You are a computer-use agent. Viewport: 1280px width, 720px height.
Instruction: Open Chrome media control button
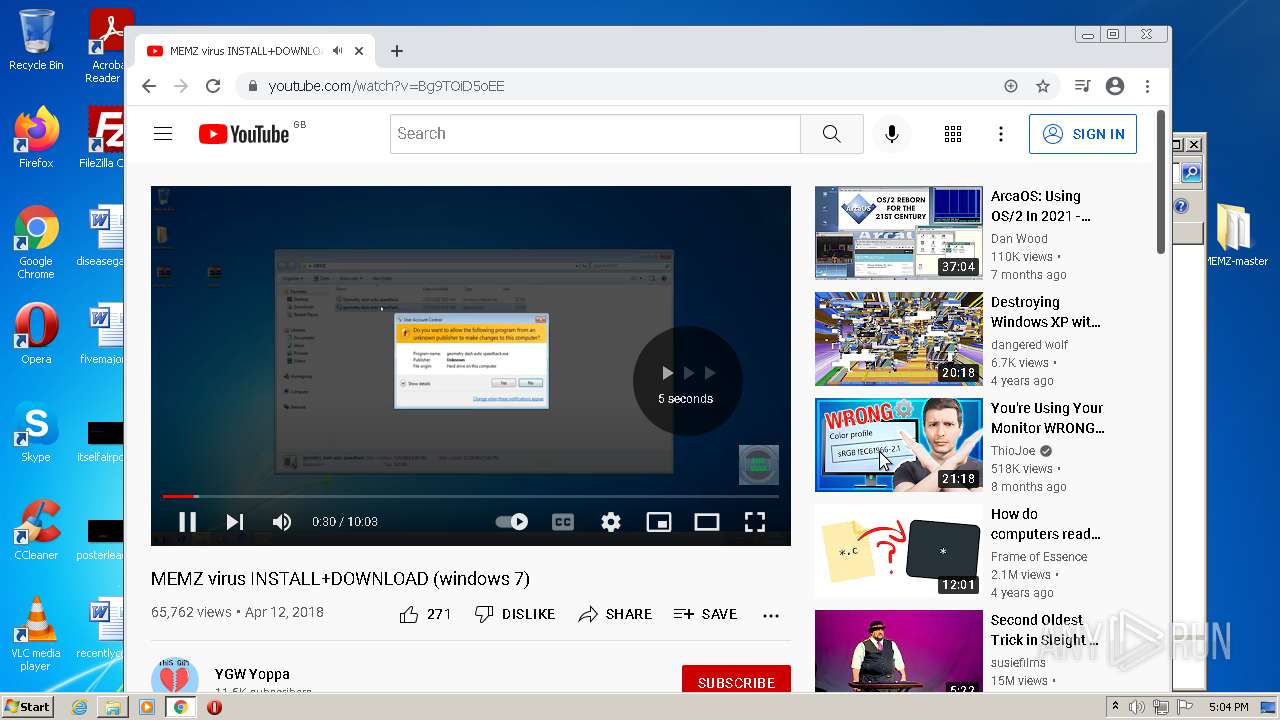pyautogui.click(x=1082, y=86)
